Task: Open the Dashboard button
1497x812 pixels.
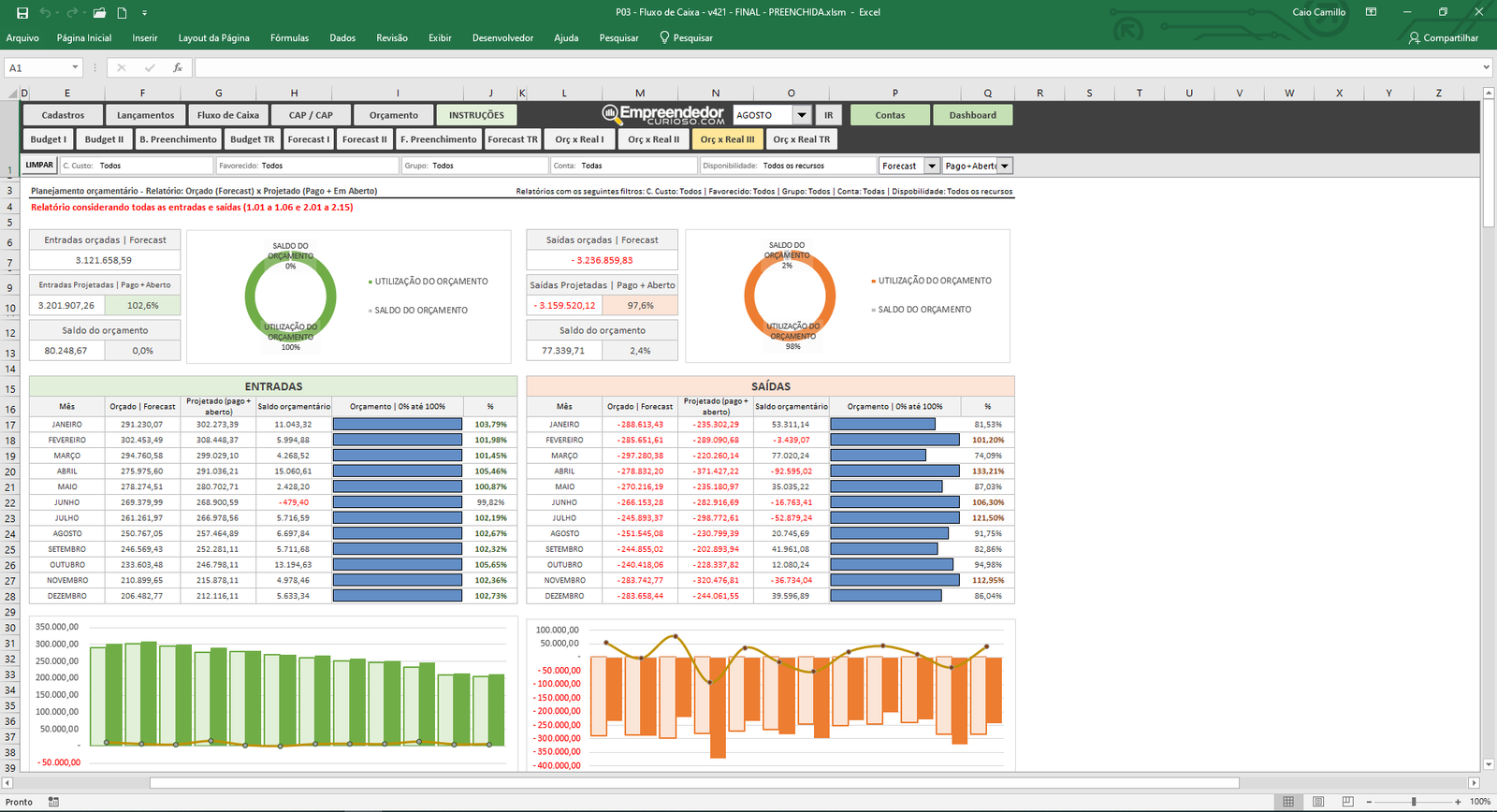Action: click(x=972, y=115)
